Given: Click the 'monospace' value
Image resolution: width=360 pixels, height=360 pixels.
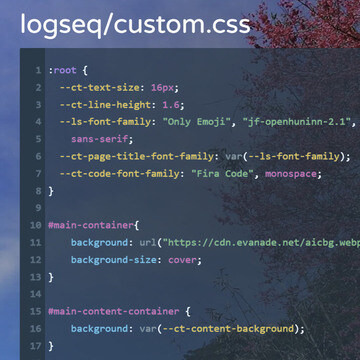Looking at the screenshot, I should pyautogui.click(x=290, y=174).
